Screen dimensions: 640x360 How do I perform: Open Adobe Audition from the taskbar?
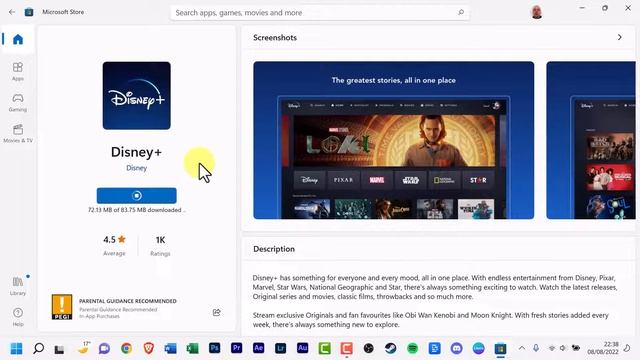click(x=302, y=348)
